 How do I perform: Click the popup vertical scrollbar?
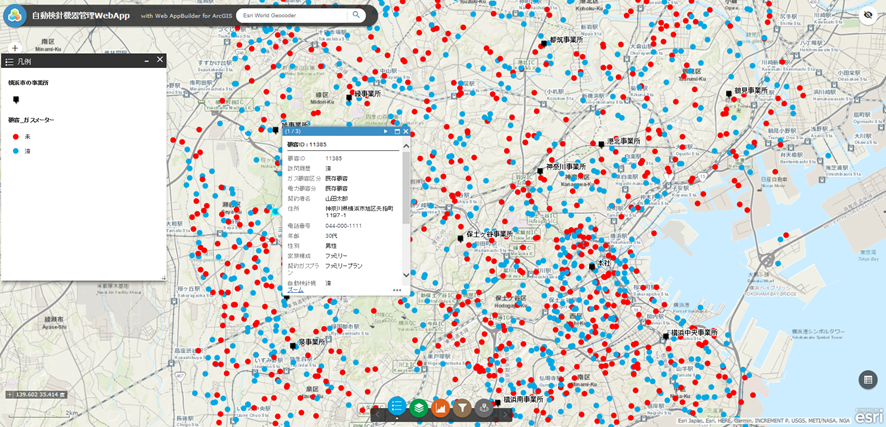coord(405,200)
